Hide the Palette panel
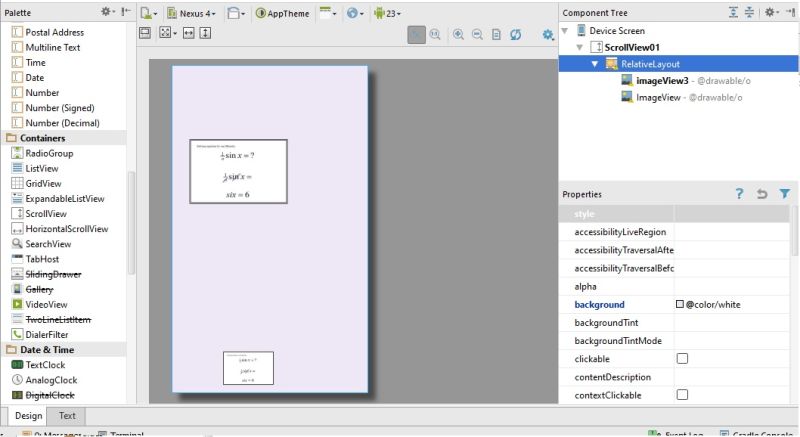The width and height of the screenshot is (800, 437). coord(126,12)
